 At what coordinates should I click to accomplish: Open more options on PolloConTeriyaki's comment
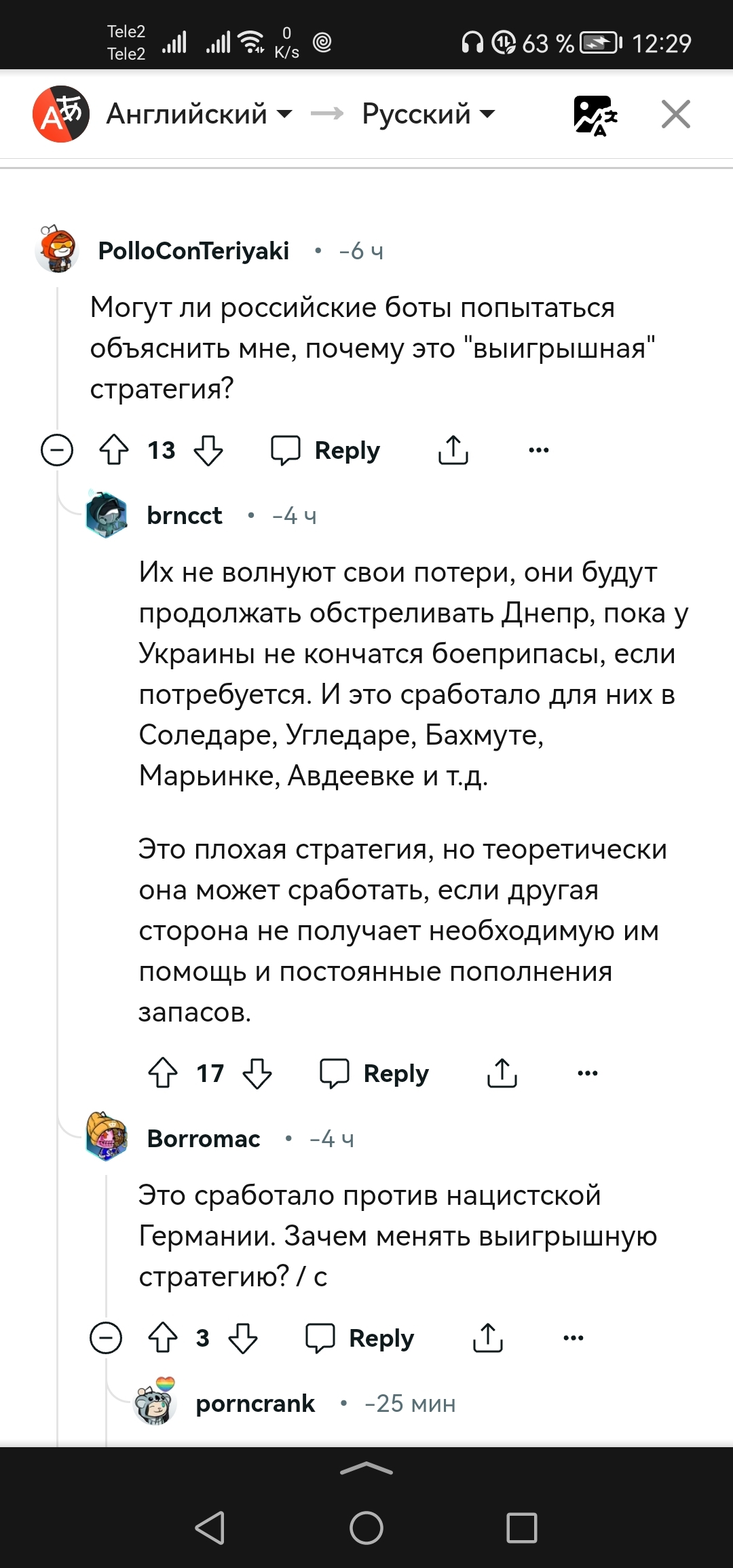tap(539, 450)
